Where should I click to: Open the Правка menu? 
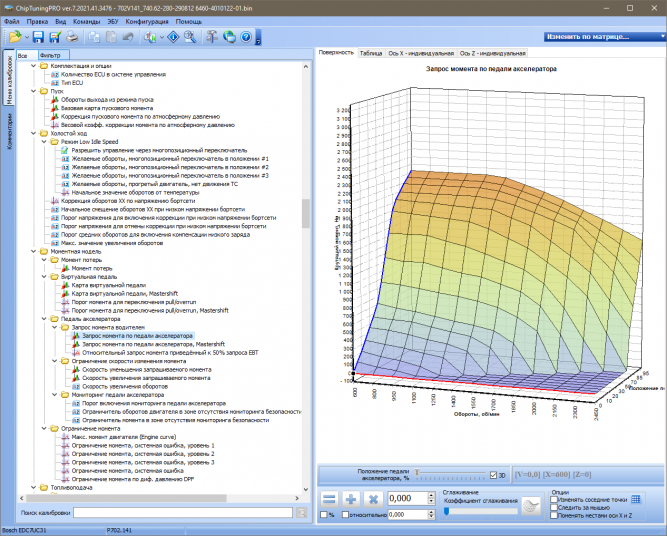(37, 21)
